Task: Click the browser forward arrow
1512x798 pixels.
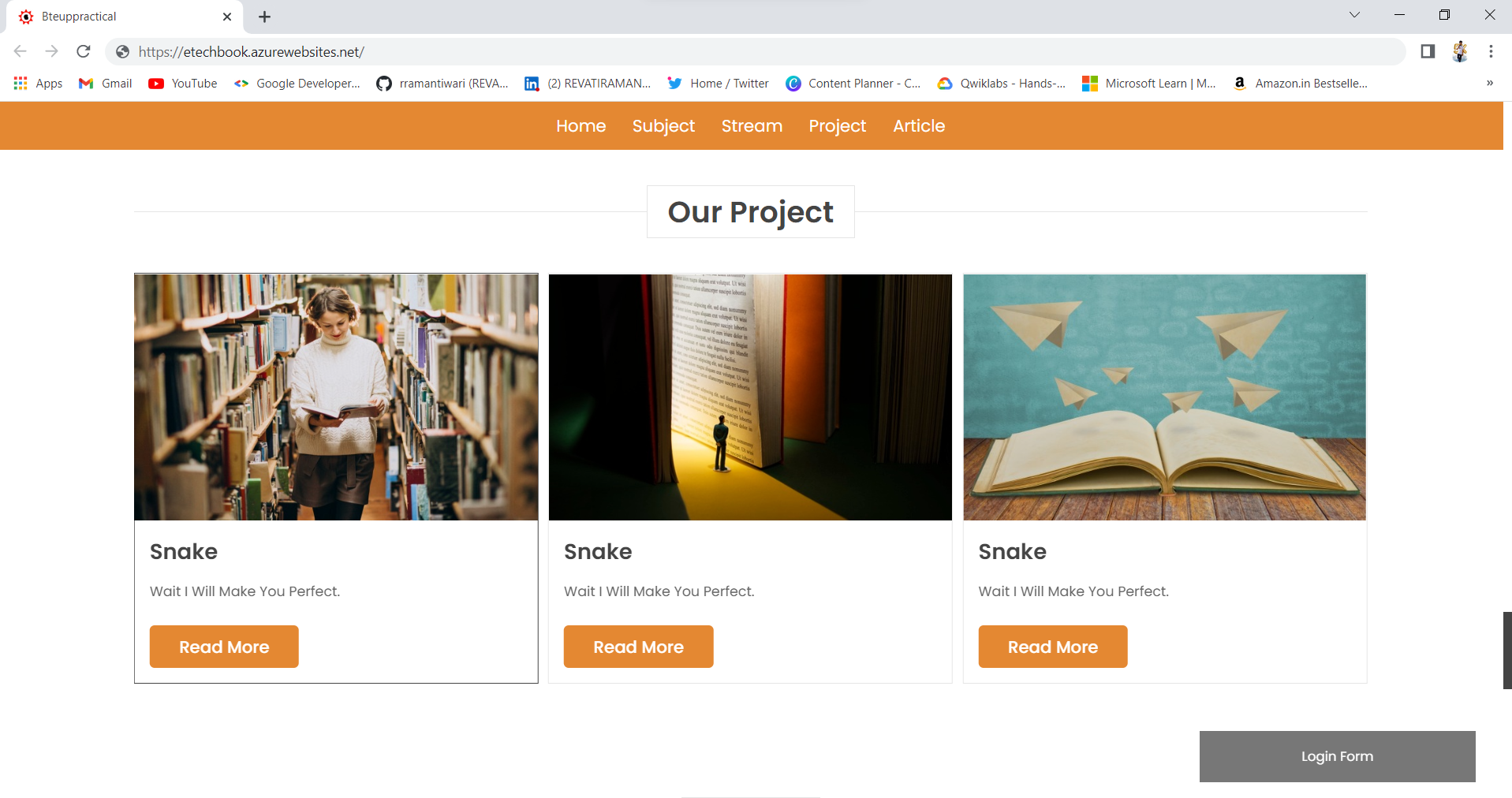Action: (x=52, y=51)
